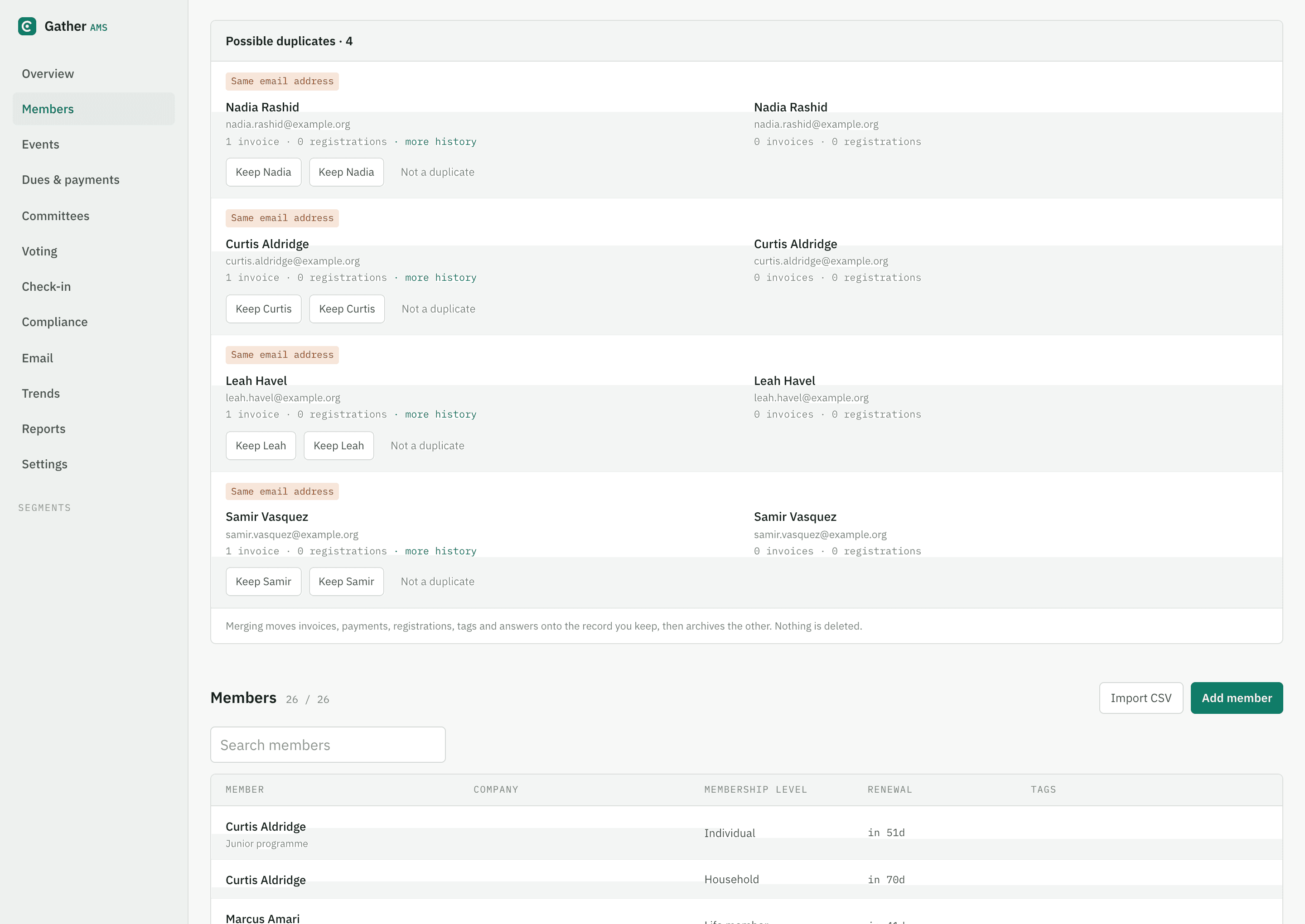1305x924 pixels.
Task: Click the MEMBERSHIP LEVEL column header
Action: click(x=755, y=790)
